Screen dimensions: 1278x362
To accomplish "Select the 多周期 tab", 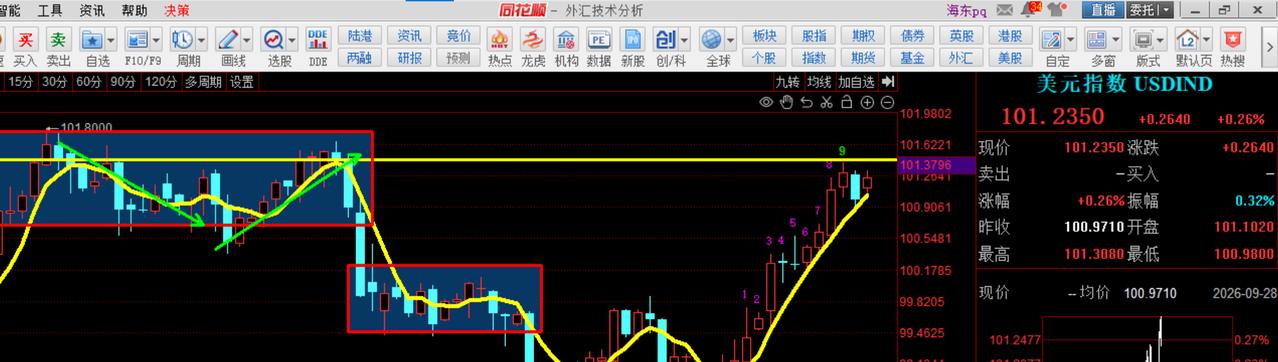I will [x=204, y=82].
